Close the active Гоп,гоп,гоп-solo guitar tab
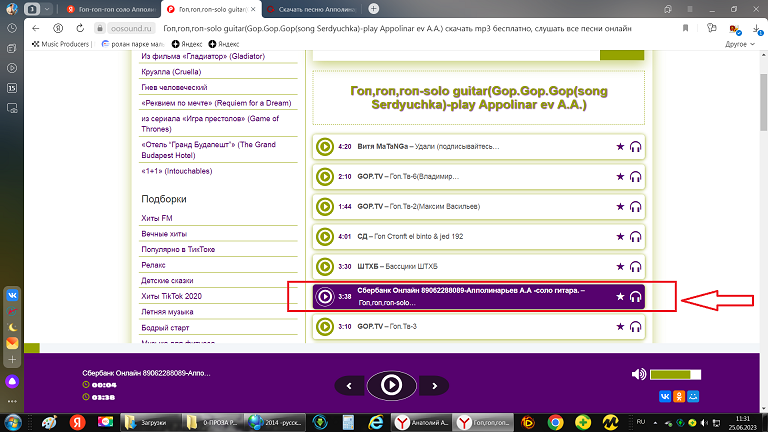 [x=253, y=9]
